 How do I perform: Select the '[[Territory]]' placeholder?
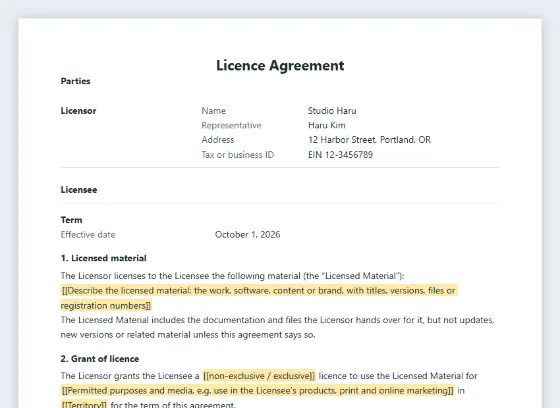84,404
